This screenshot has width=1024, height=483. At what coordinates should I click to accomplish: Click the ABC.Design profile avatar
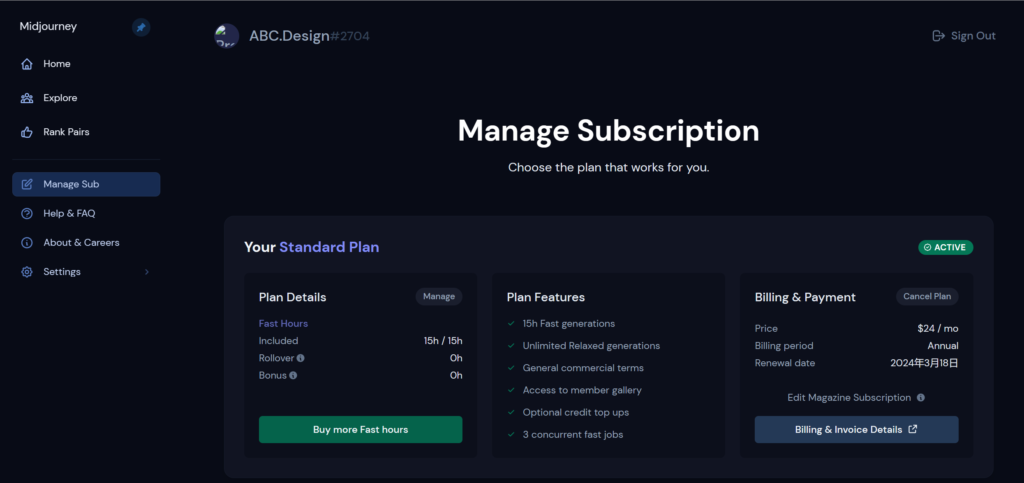pyautogui.click(x=227, y=36)
